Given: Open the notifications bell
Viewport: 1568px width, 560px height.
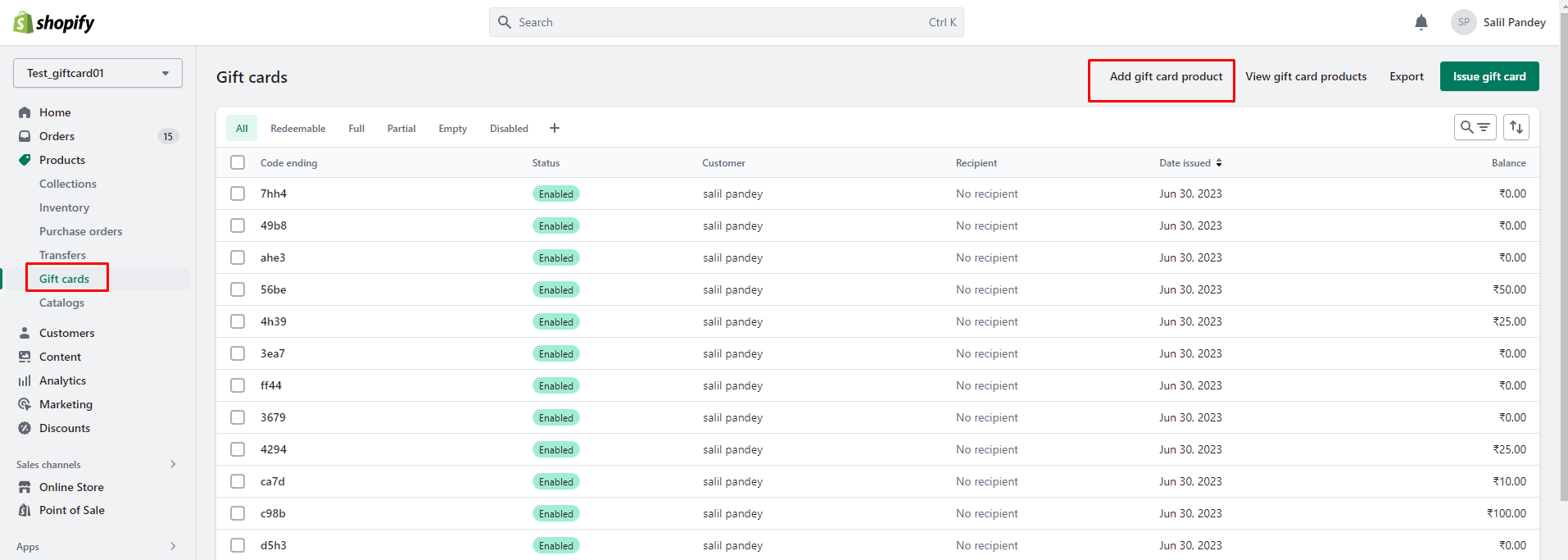Looking at the screenshot, I should coord(1421,22).
